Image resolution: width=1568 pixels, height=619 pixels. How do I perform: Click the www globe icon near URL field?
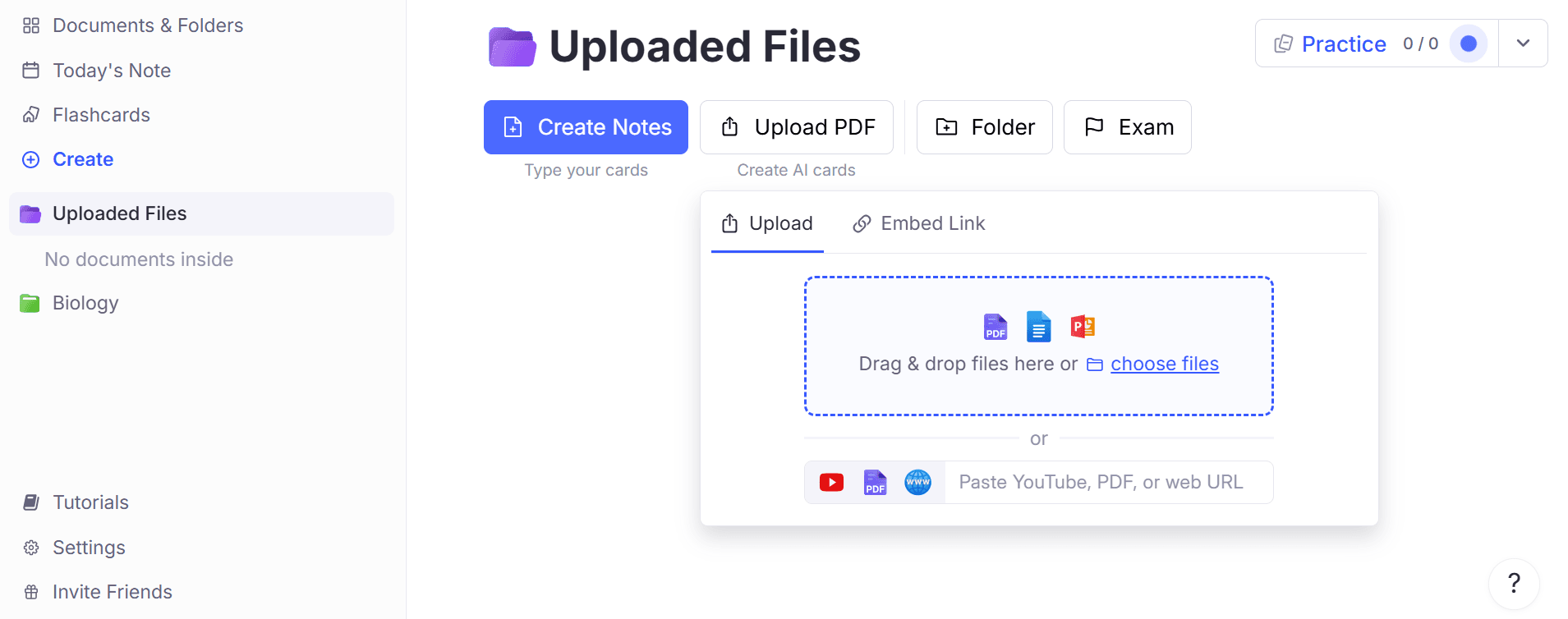(917, 482)
